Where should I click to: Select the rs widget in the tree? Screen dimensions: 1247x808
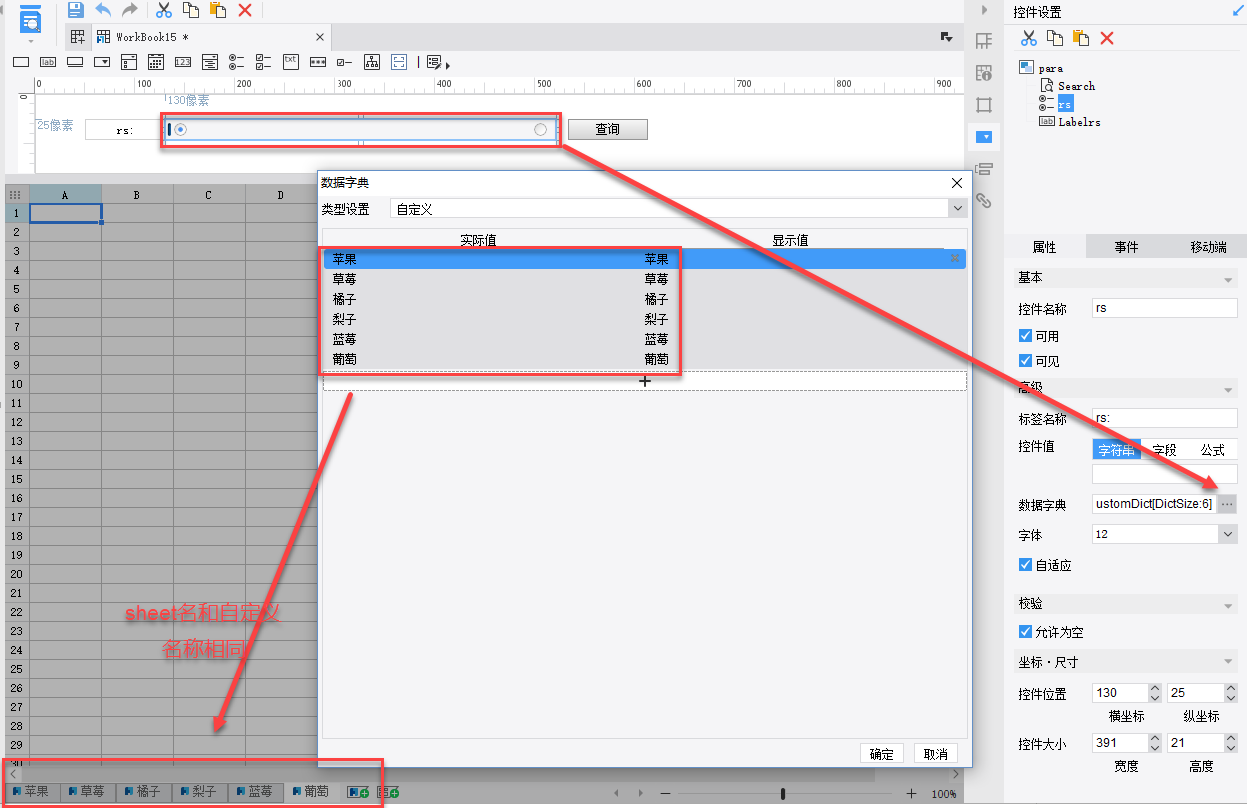click(1065, 104)
